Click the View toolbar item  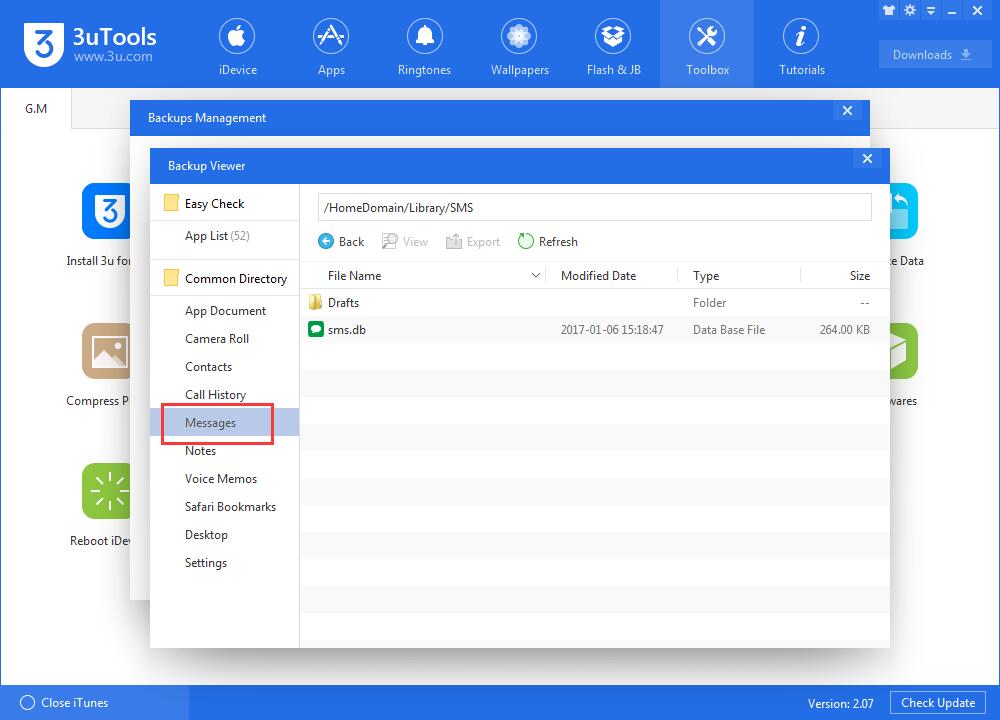[404, 242]
